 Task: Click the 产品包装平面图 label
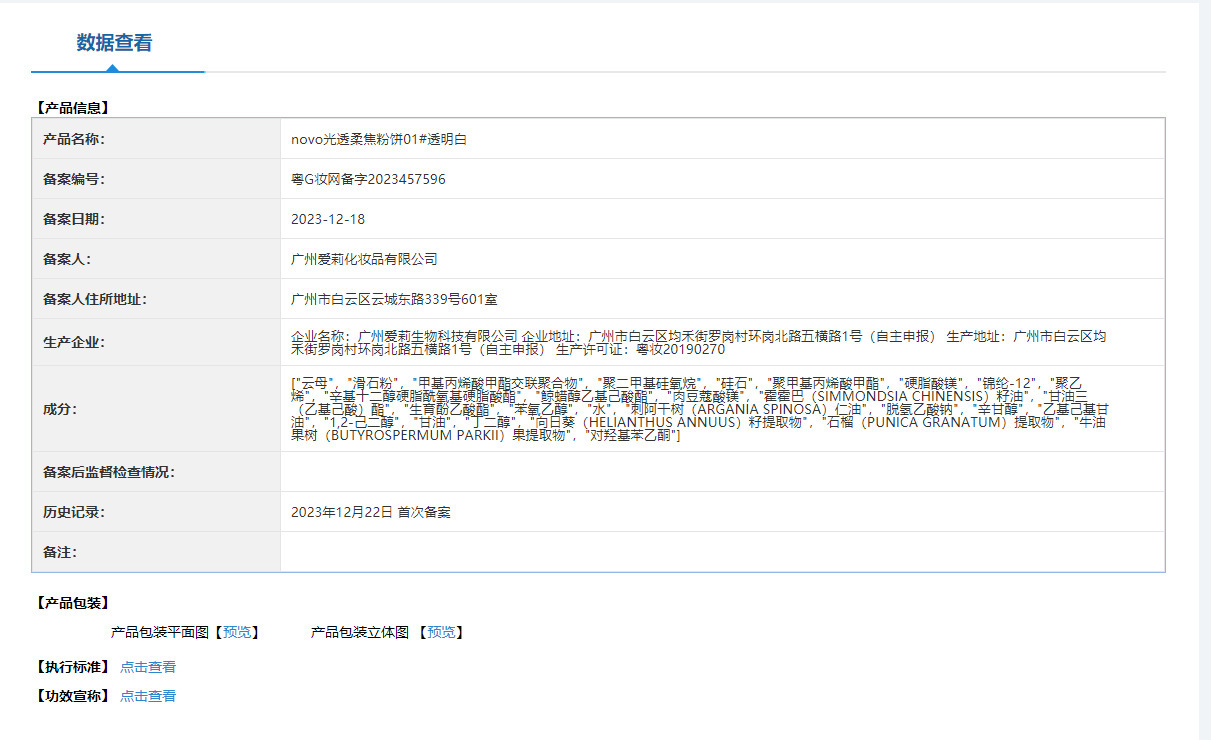160,632
